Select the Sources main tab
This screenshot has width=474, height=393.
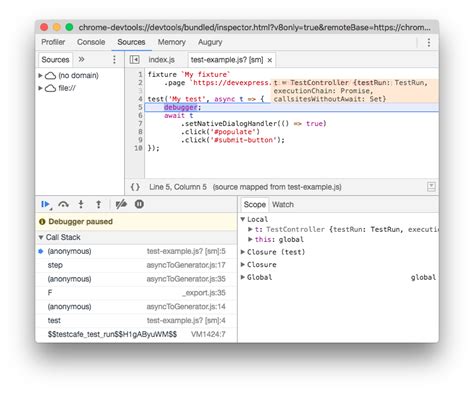(131, 42)
